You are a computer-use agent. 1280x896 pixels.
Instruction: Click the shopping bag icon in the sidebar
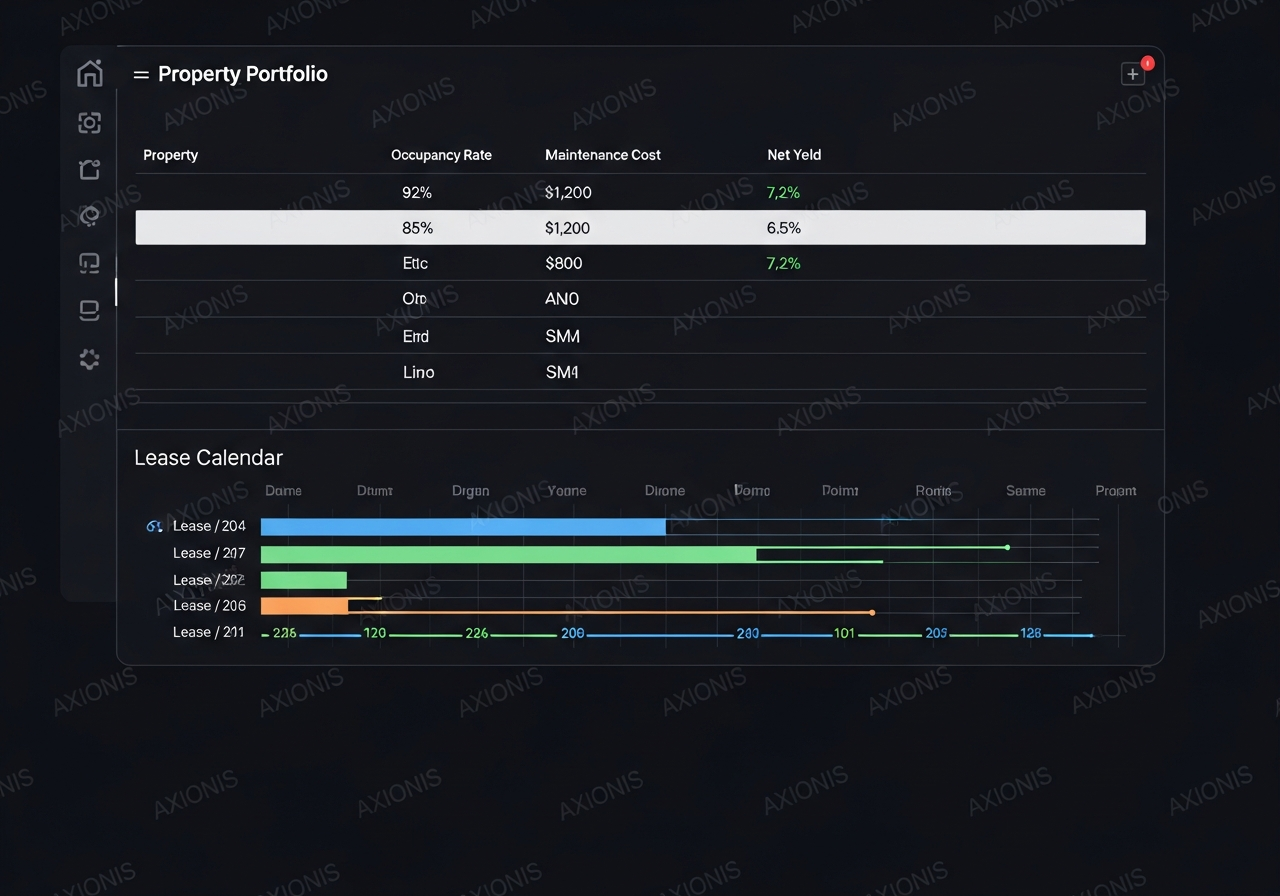tap(89, 169)
